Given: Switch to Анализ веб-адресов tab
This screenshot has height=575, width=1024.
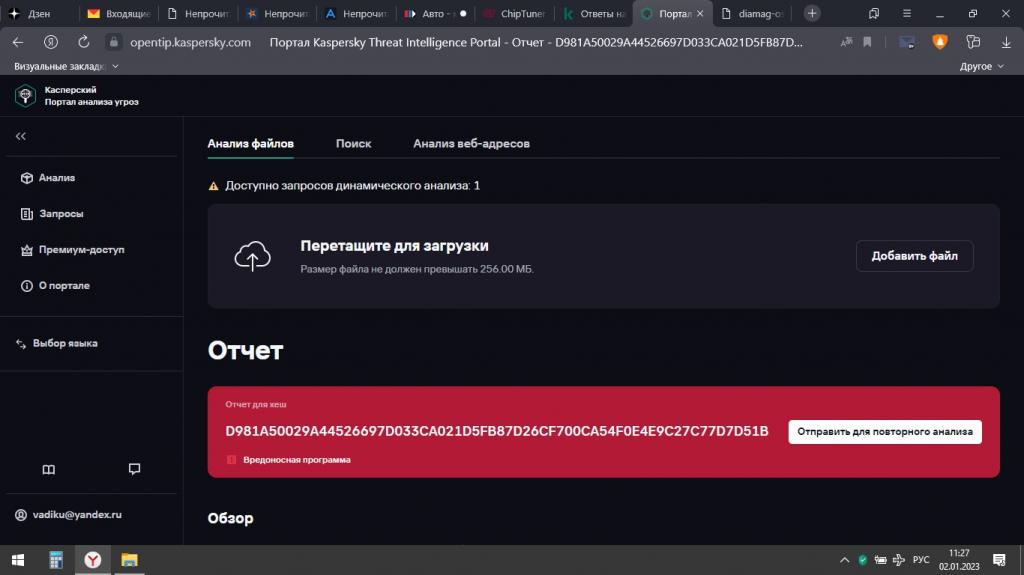Looking at the screenshot, I should tap(471, 143).
